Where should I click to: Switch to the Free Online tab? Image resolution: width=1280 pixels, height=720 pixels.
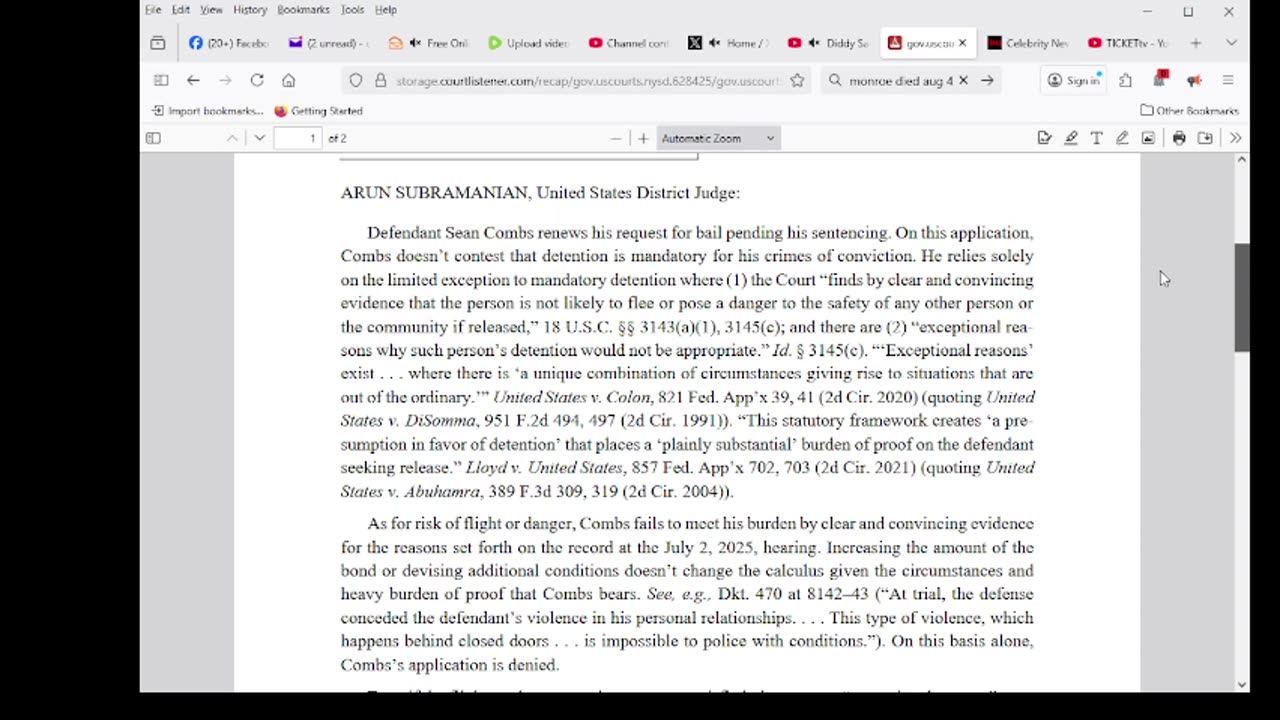click(429, 43)
